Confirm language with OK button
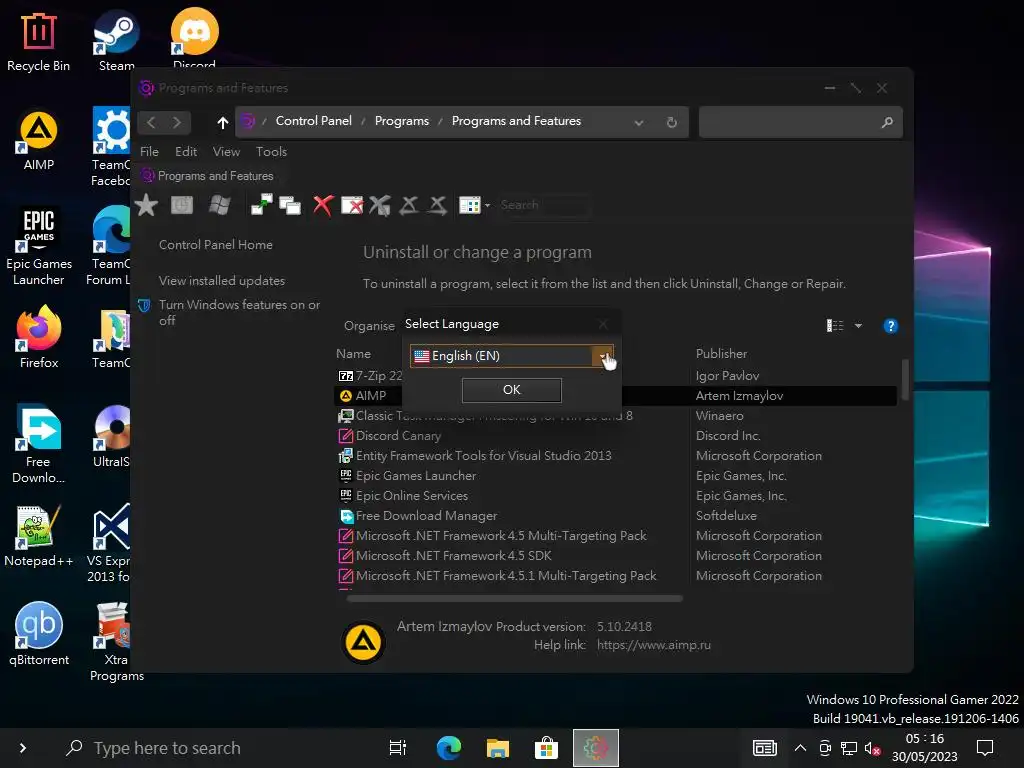This screenshot has height=768, width=1024. click(x=511, y=390)
